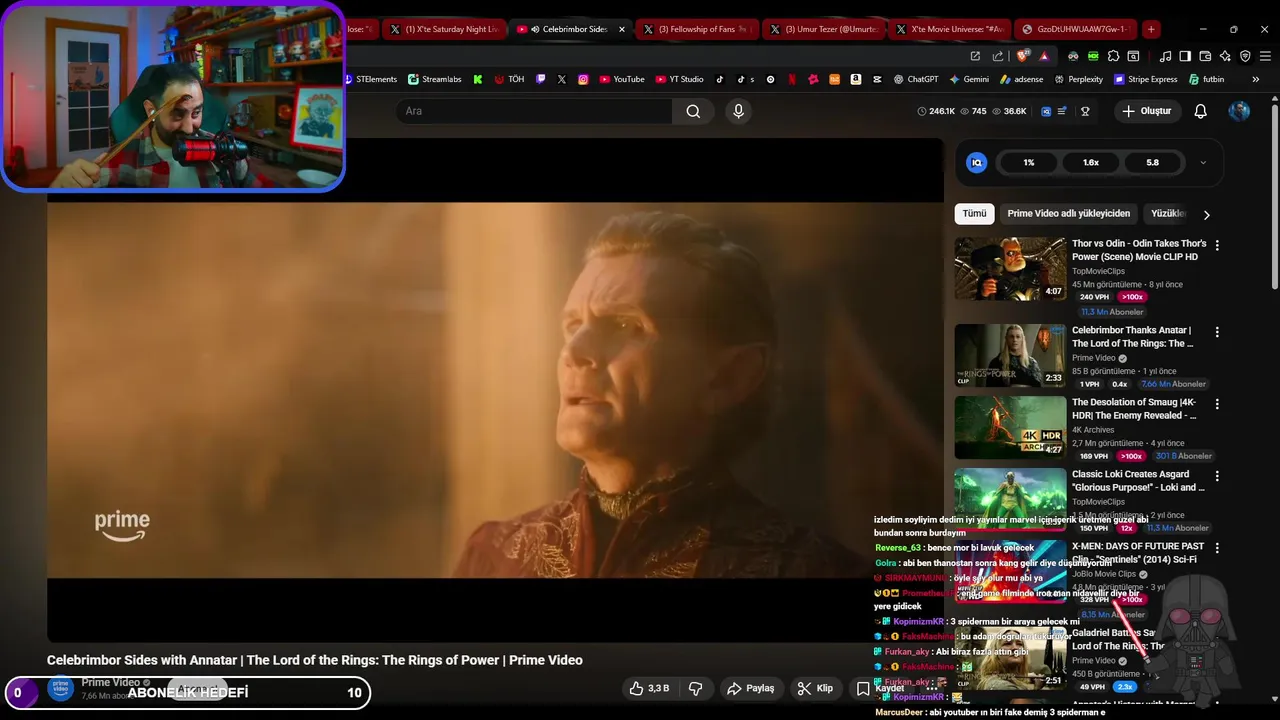
Task: Start voice search with microphone icon
Action: pyautogui.click(x=738, y=111)
